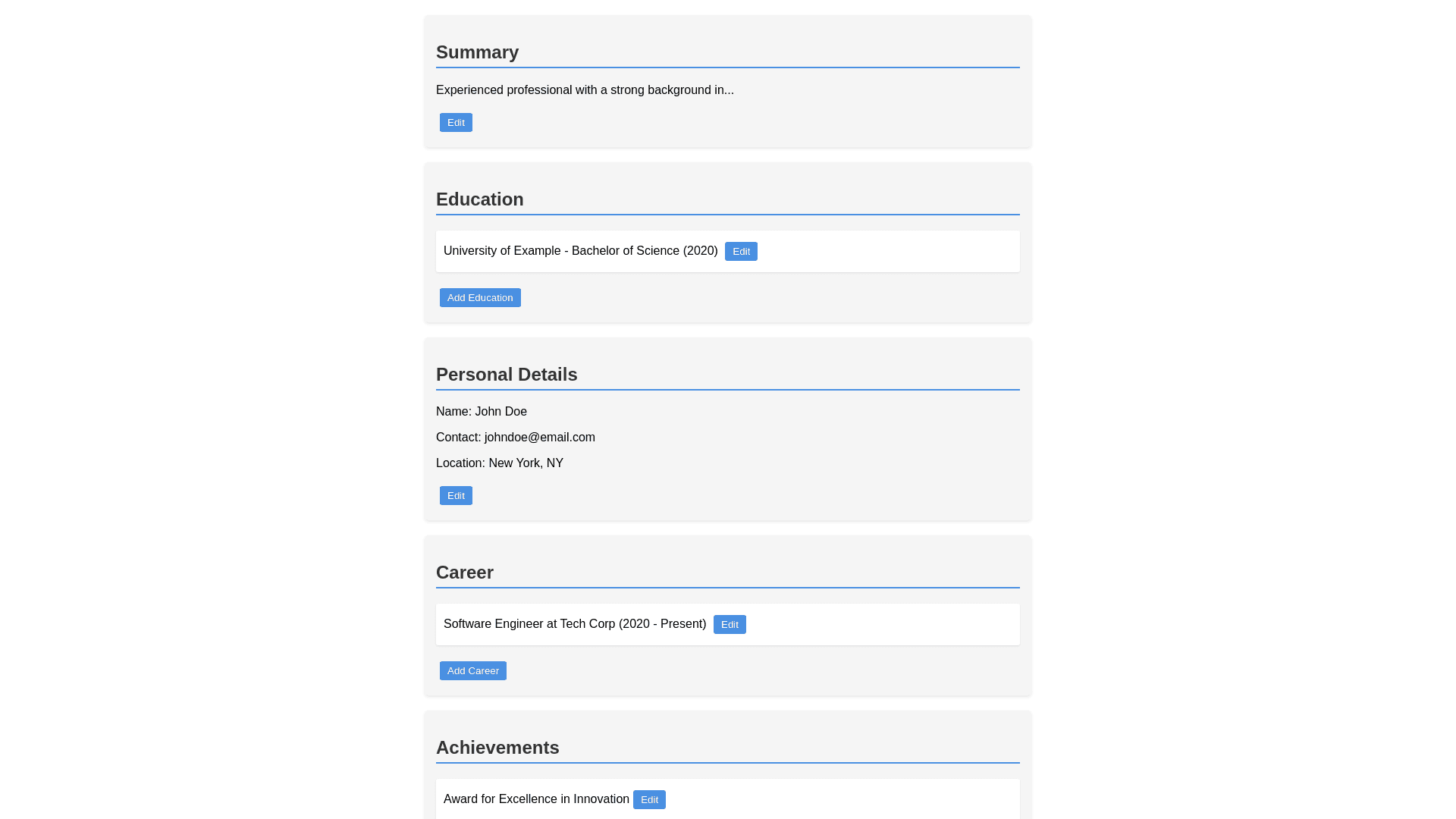The height and width of the screenshot is (819, 1456).
Task: Click the Summary section heading
Action: pyautogui.click(x=477, y=52)
